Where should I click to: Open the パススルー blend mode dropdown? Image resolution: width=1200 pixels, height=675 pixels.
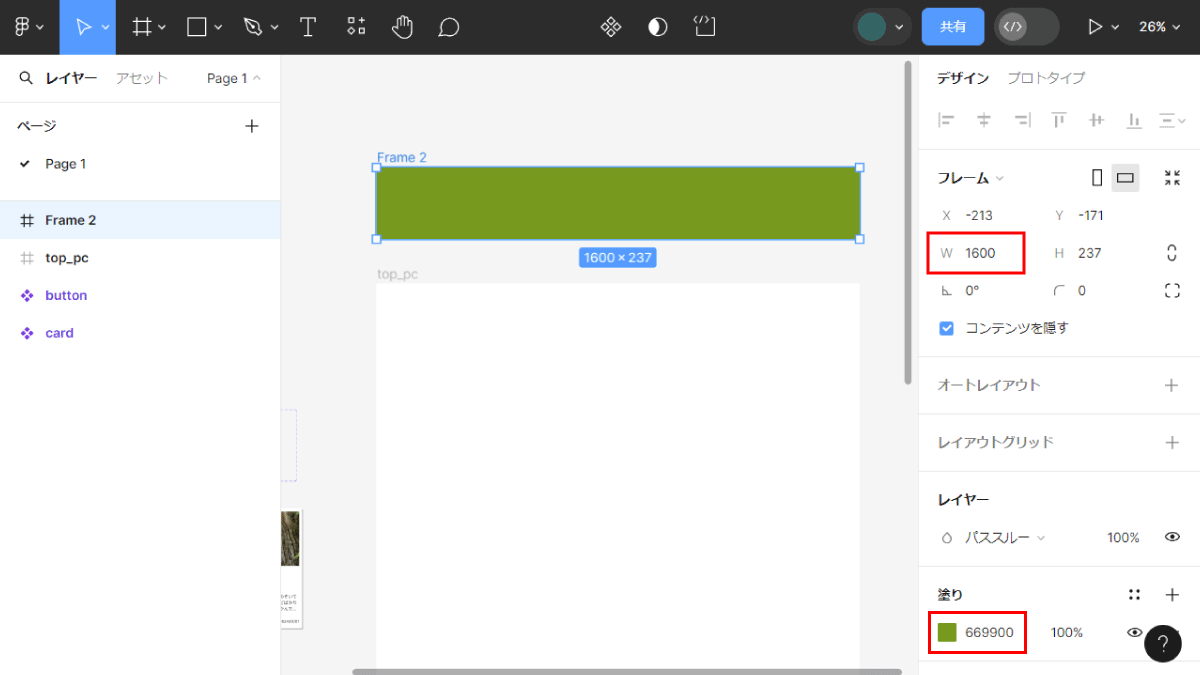click(1004, 538)
